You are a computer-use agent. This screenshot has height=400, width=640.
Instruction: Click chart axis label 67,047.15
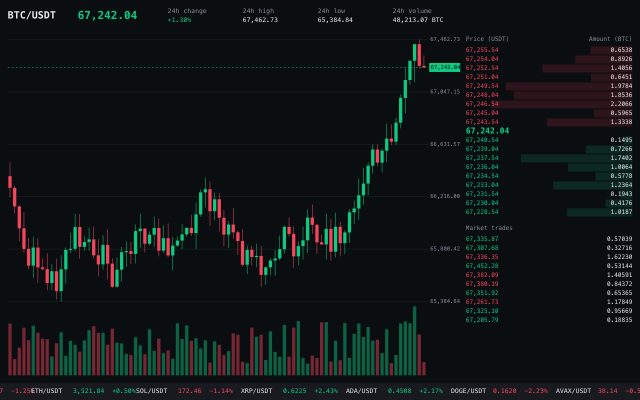(x=445, y=92)
